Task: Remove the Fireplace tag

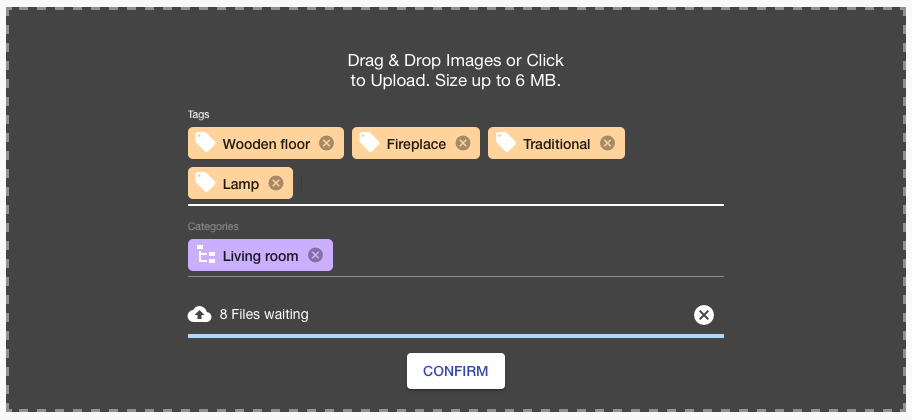Action: click(463, 143)
